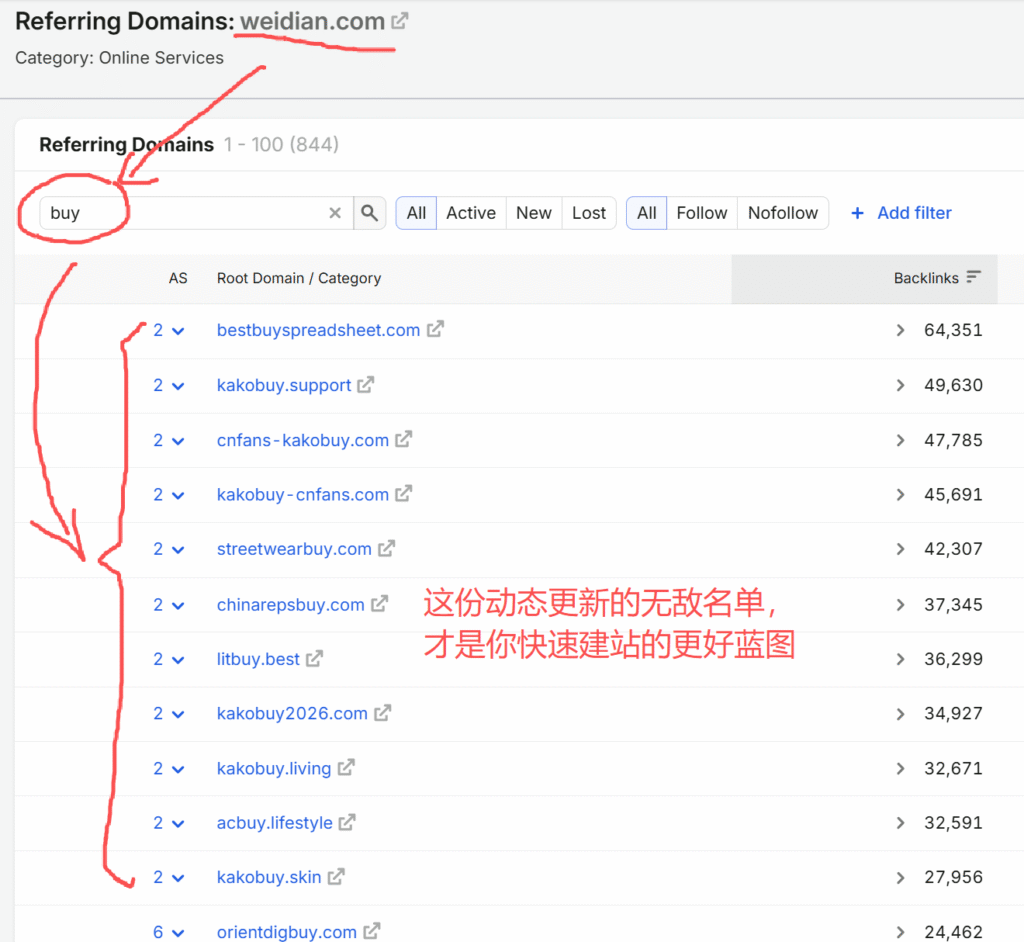Open external link icon for chinarepsbuy.com

tap(379, 604)
